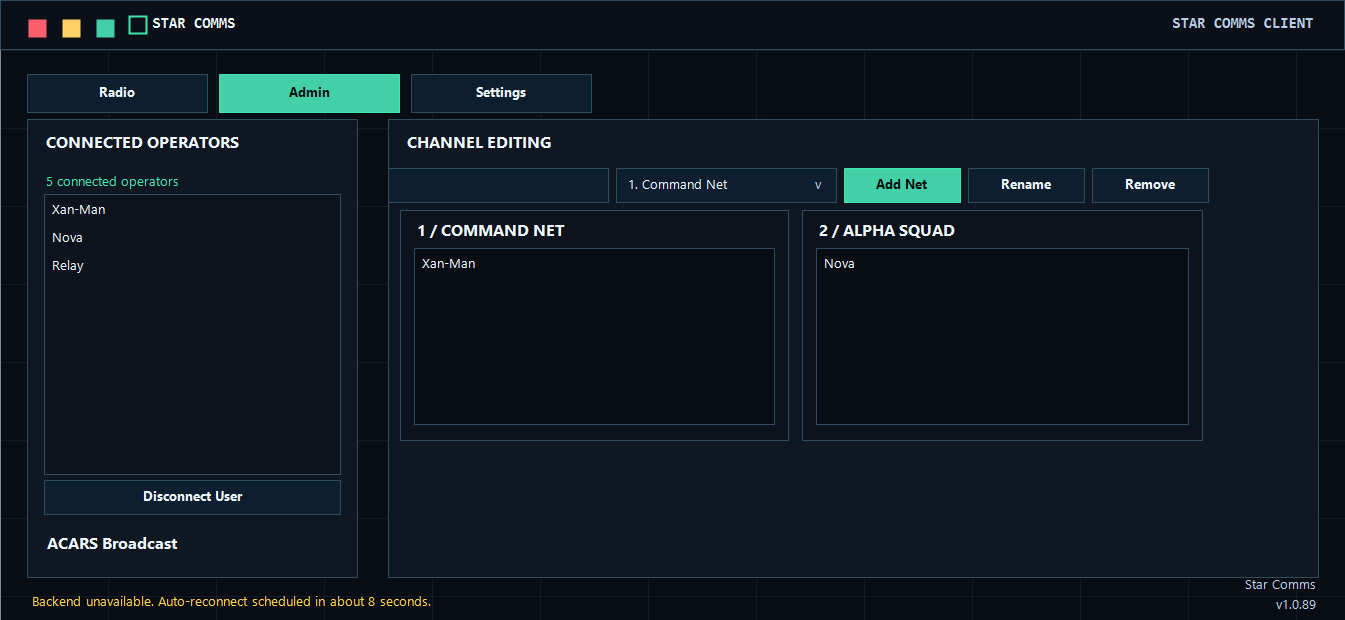Click the 1 / COMMAND NET heading
1345x620 pixels.
coord(491,231)
